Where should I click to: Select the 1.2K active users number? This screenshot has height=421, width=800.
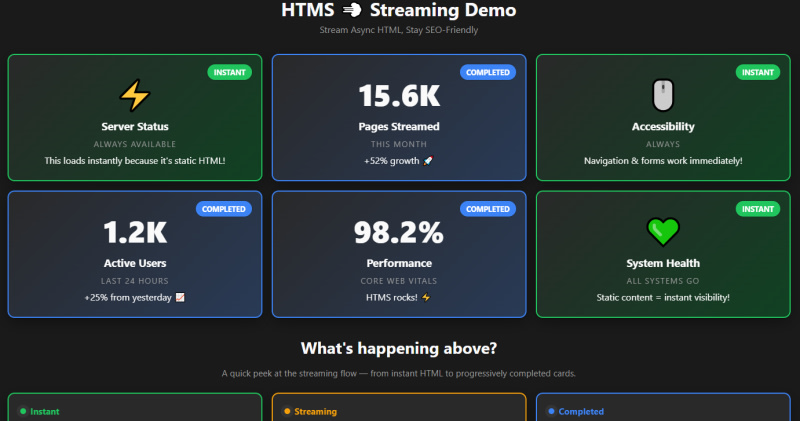click(x=135, y=233)
